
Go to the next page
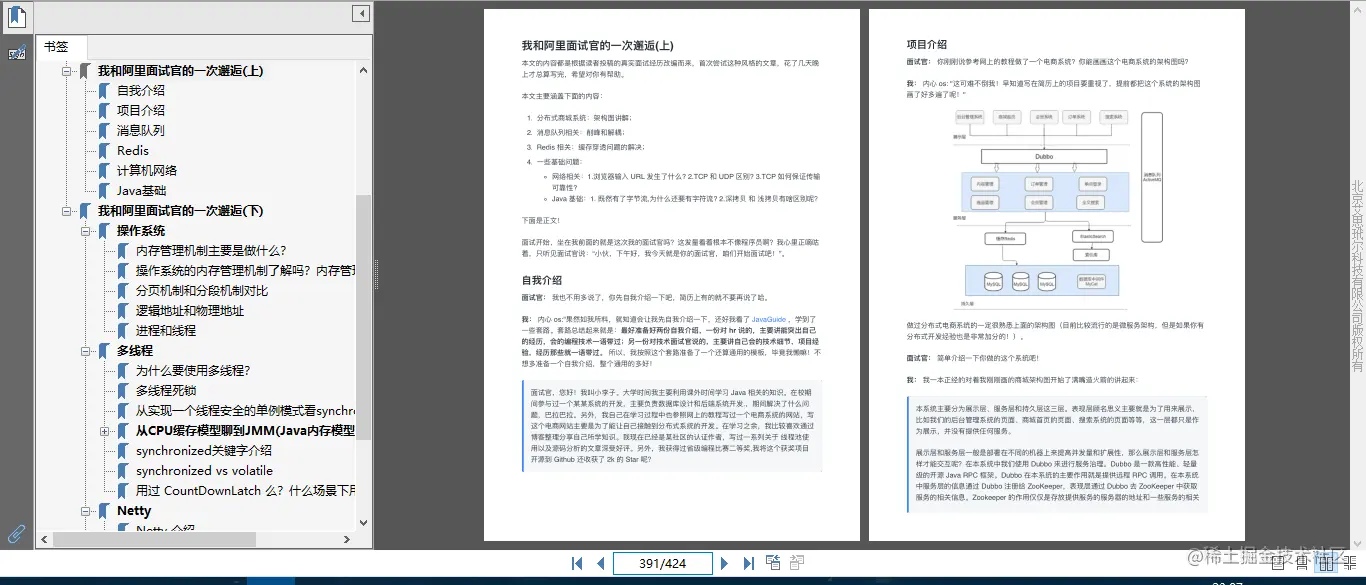[725, 563]
